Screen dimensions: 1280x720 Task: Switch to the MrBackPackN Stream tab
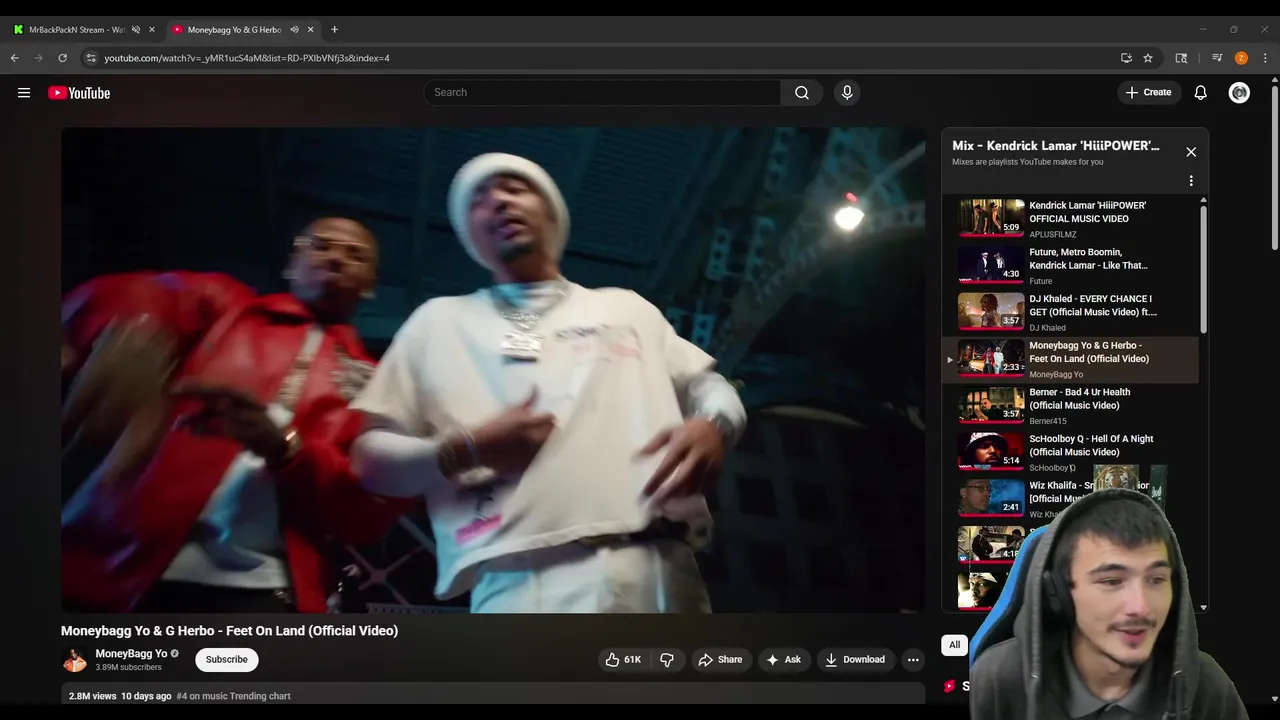click(77, 30)
